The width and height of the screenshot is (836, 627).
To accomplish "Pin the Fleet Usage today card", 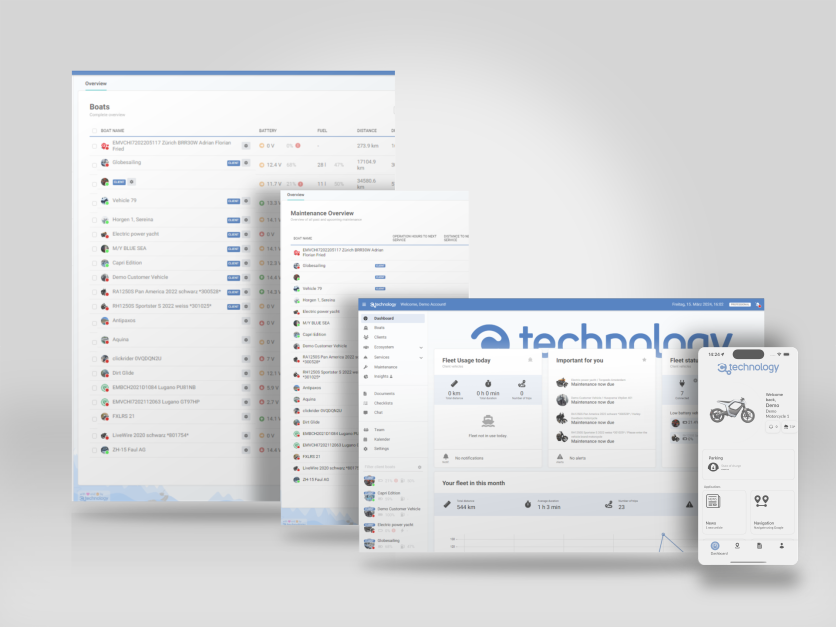I will (x=530, y=360).
